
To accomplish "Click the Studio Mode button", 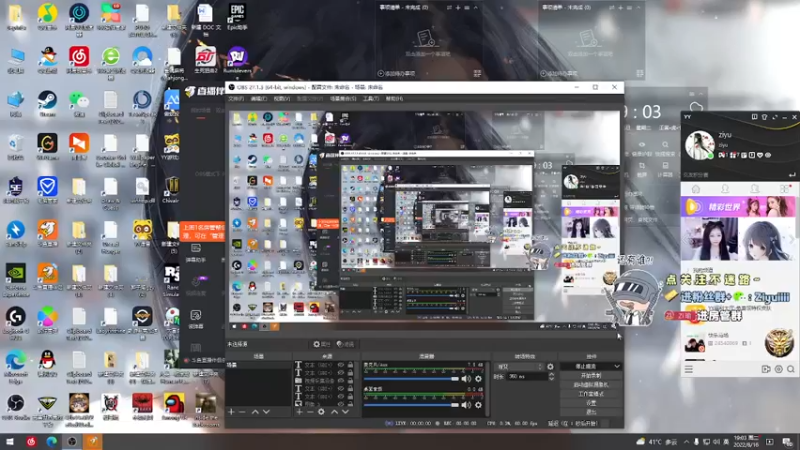I will (x=591, y=394).
